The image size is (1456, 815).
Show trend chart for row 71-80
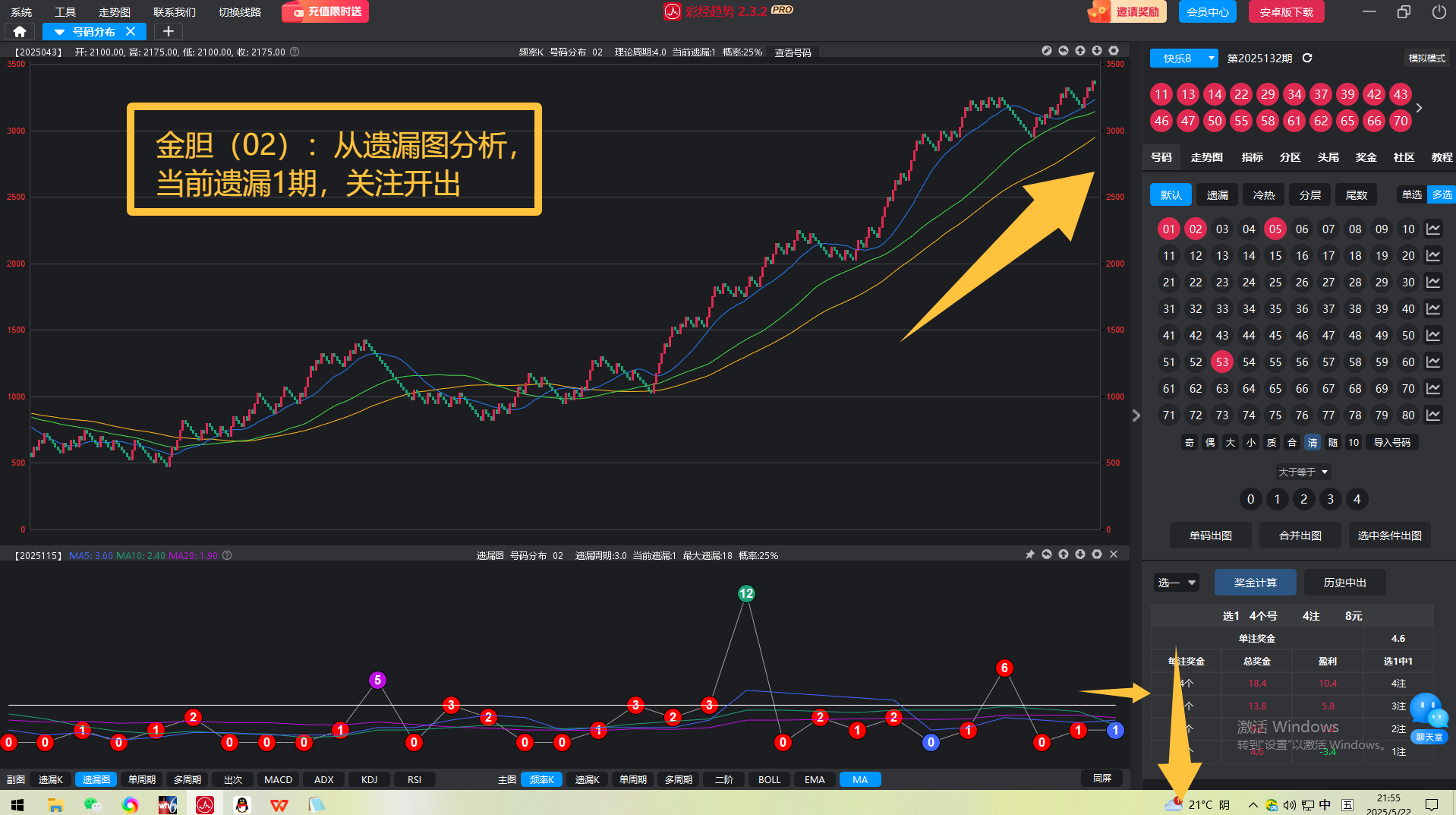[1433, 415]
